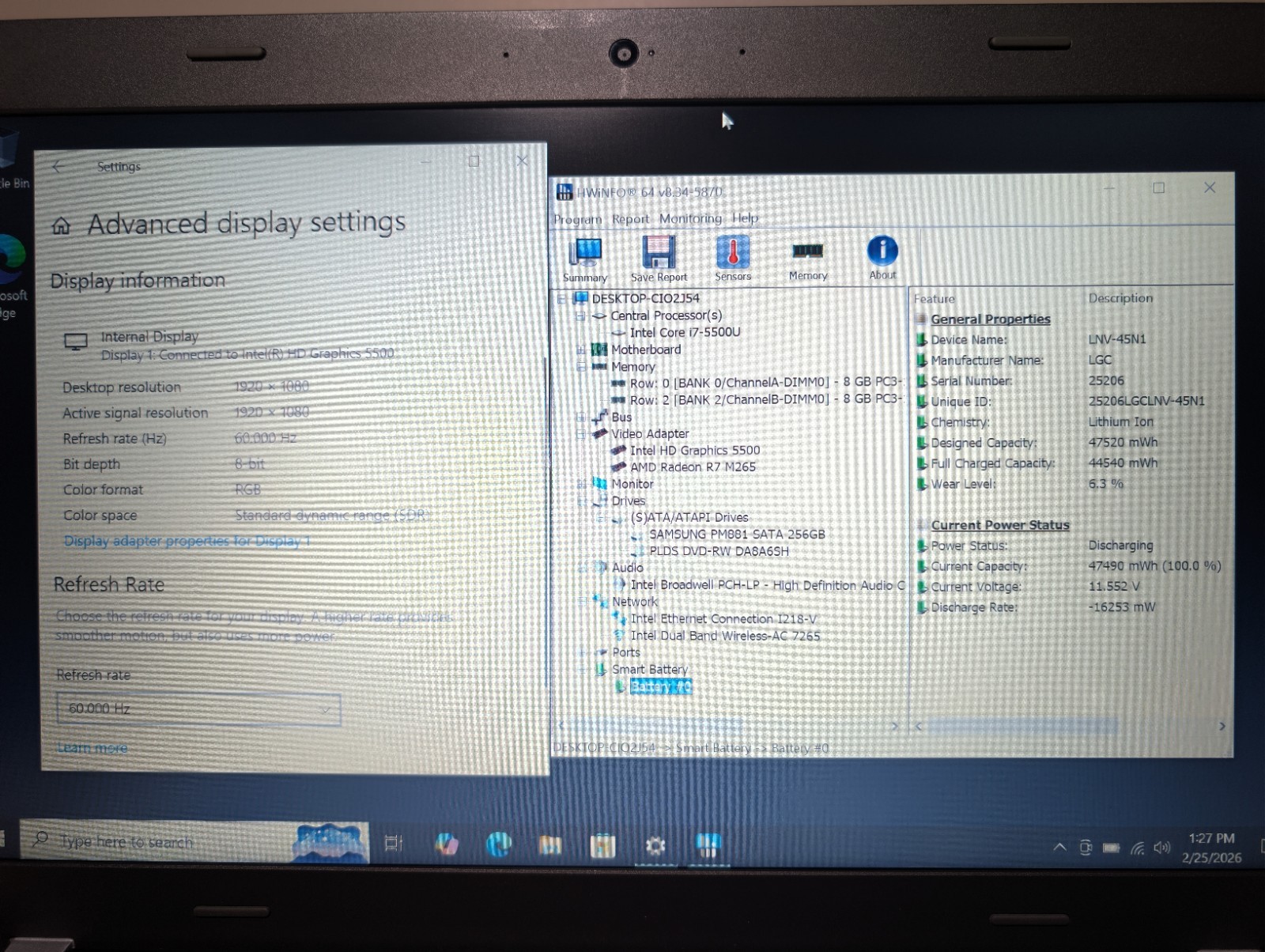Expand the Bus tree node
The width and height of the screenshot is (1265, 952).
[x=581, y=417]
